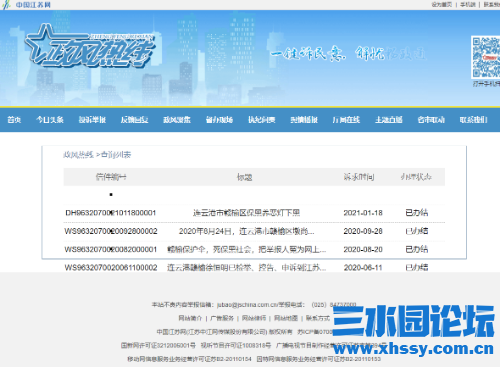Open the 联系我们 navigation item
Image resolution: width=500 pixels, height=367 pixels.
pyautogui.click(x=474, y=120)
